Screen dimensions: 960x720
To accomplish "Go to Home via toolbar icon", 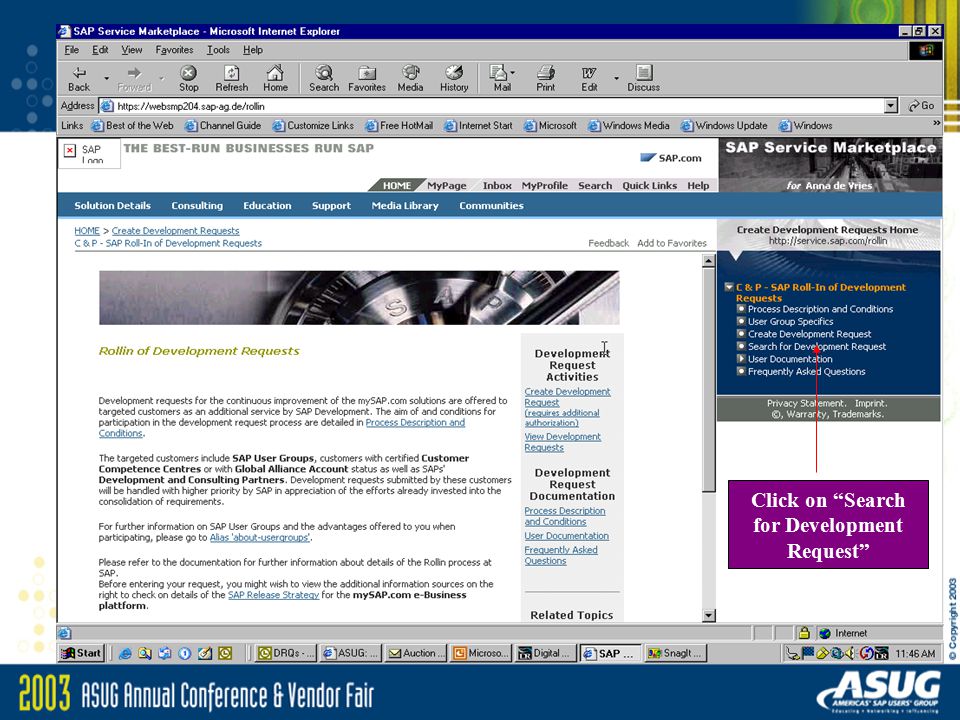I will (x=275, y=79).
